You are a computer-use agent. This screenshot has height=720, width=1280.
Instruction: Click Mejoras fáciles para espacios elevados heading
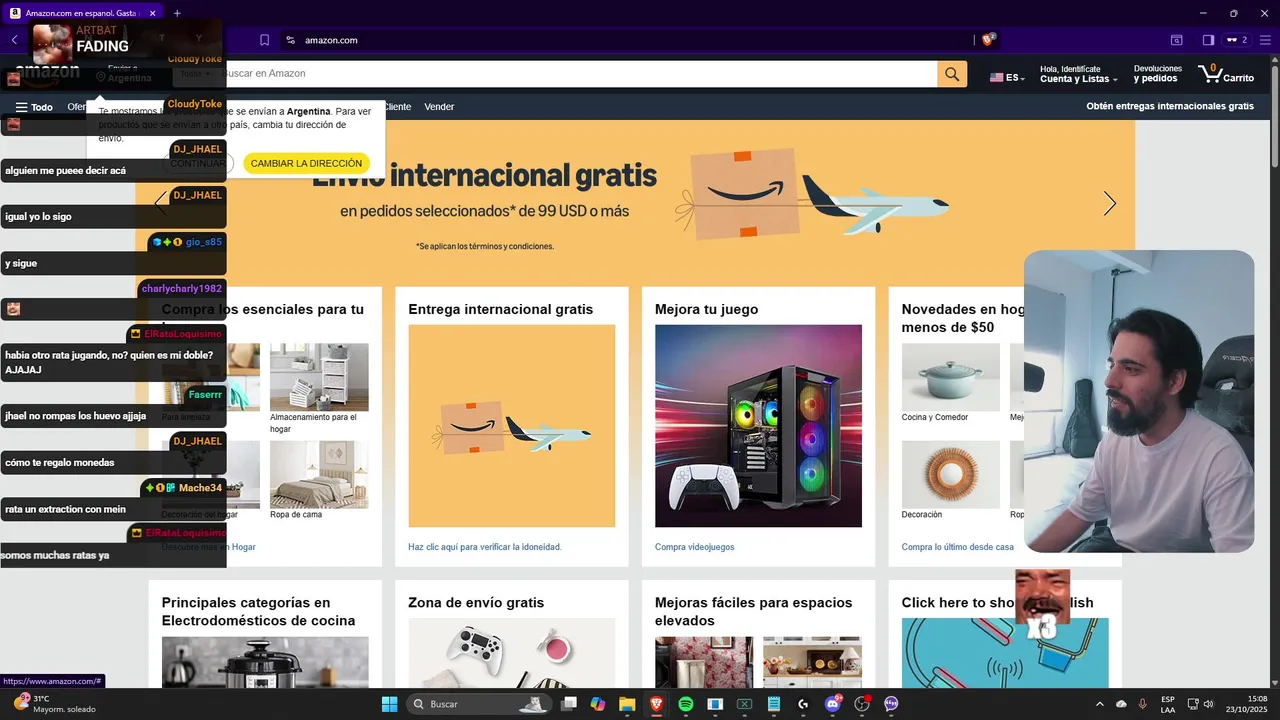(x=753, y=612)
